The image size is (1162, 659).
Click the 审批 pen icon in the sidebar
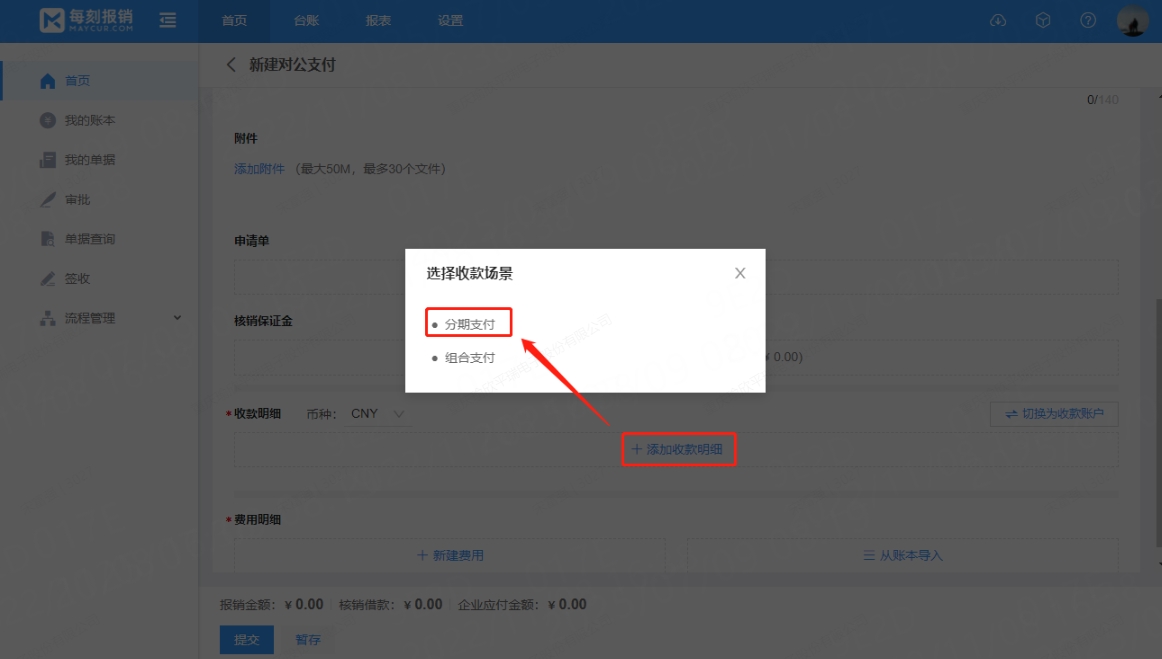click(x=47, y=199)
